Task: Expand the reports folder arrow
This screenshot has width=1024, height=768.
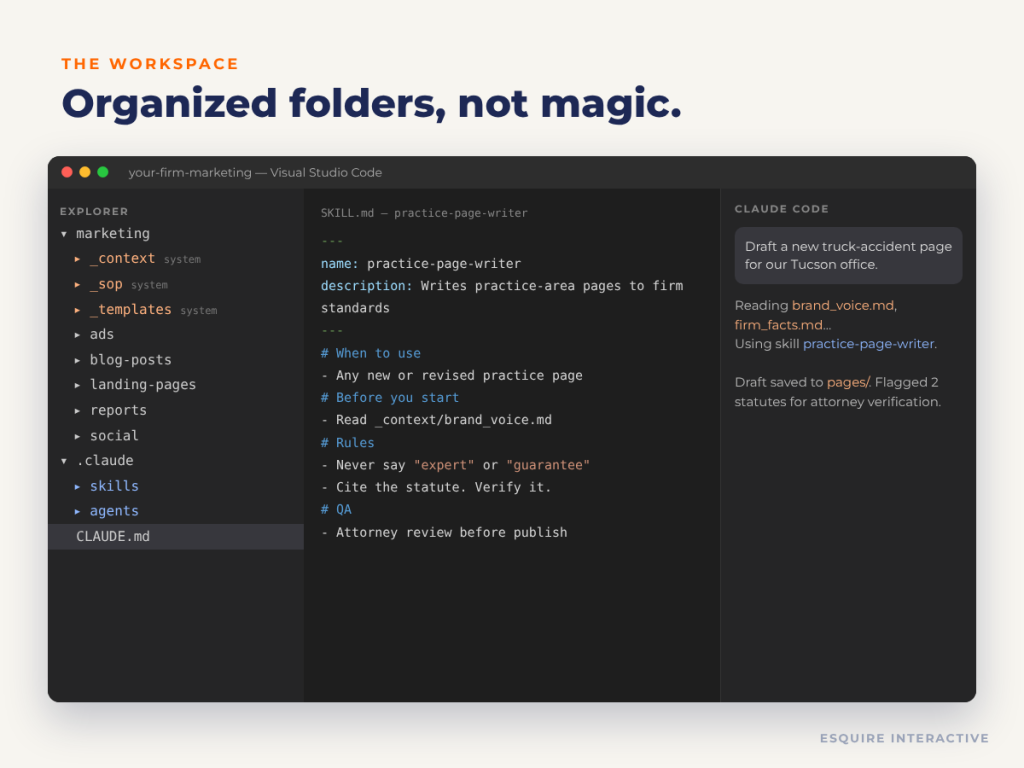Action: [77, 411]
